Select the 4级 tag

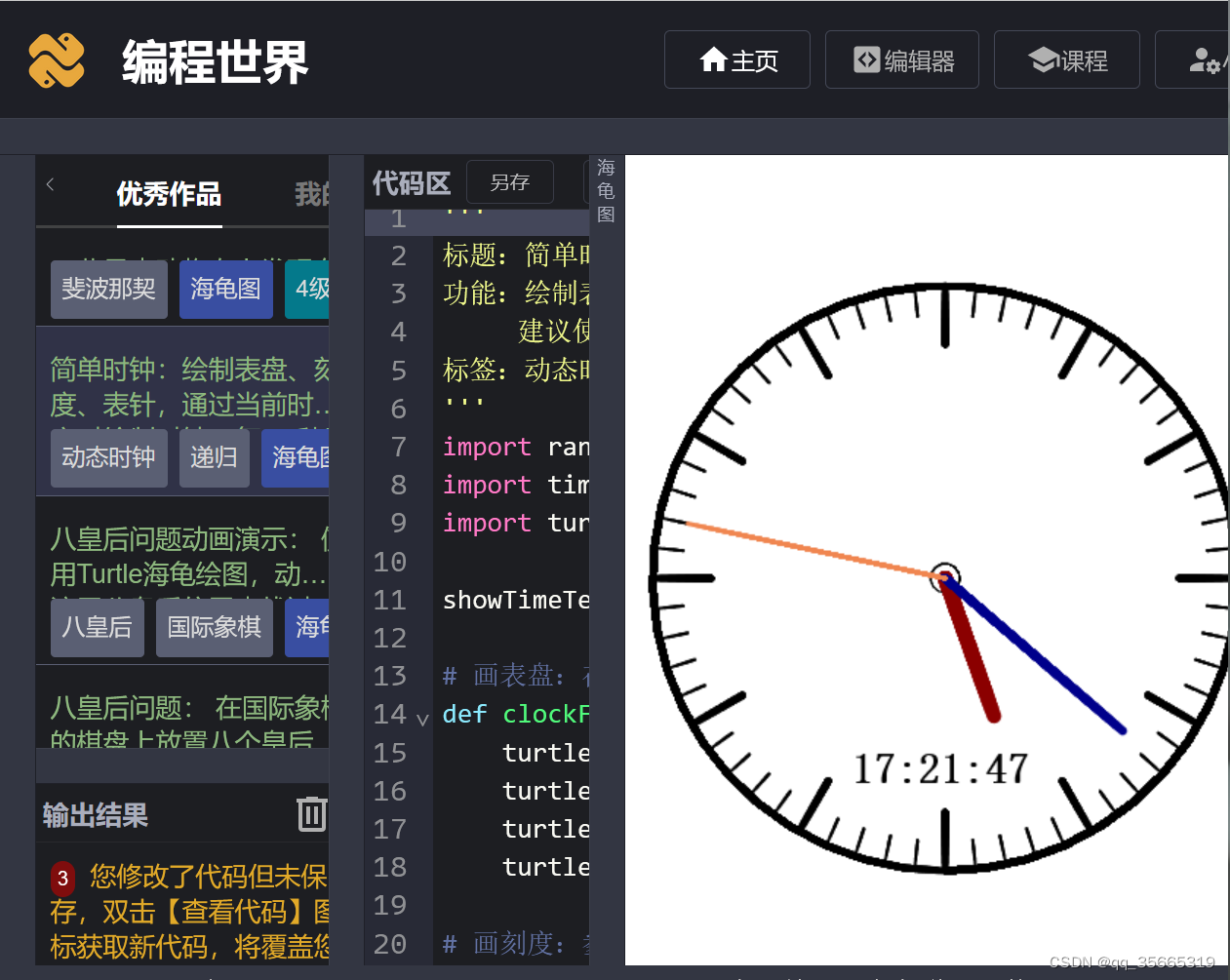[307, 289]
